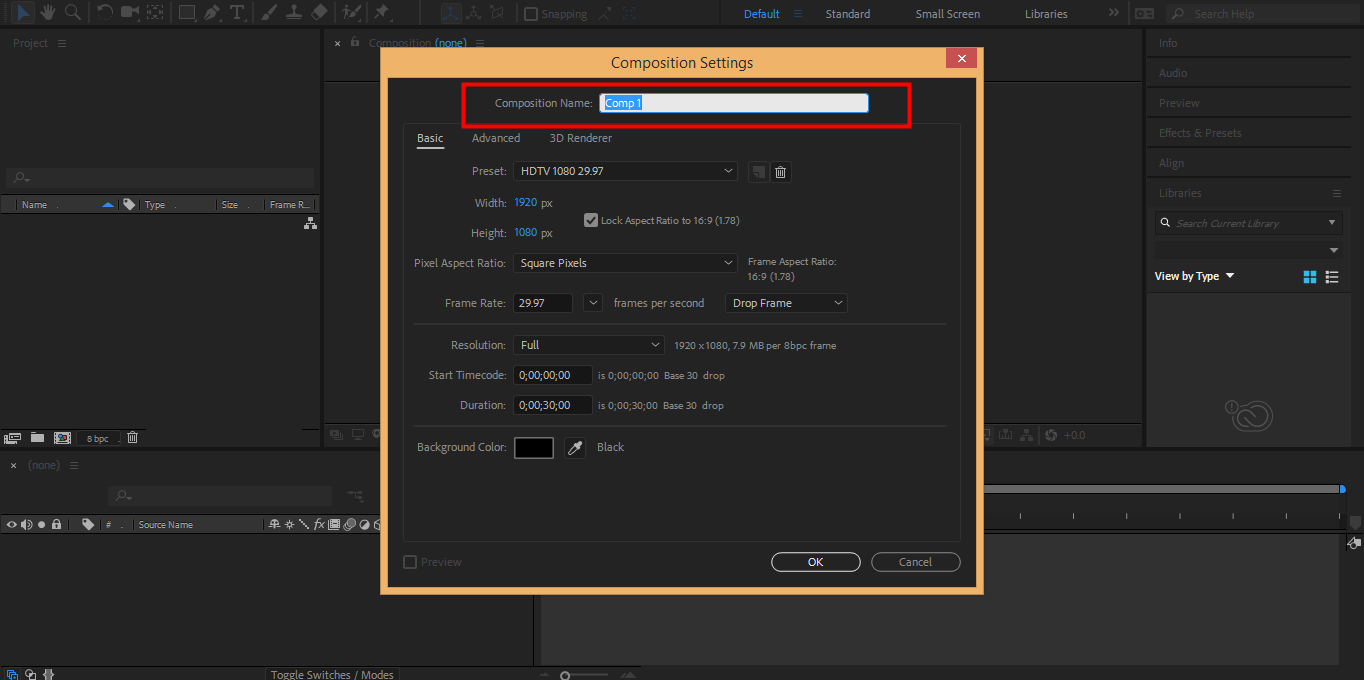This screenshot has height=680, width=1364.
Task: Click the View Axis Mode icon
Action: point(497,13)
